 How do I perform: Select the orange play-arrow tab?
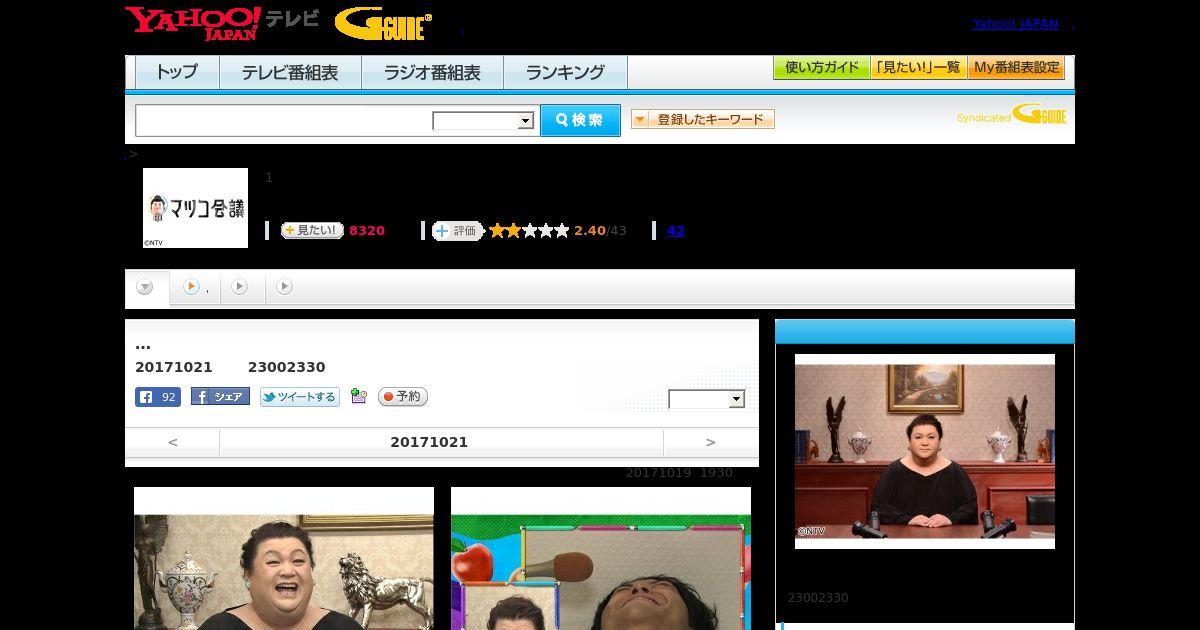coord(191,287)
